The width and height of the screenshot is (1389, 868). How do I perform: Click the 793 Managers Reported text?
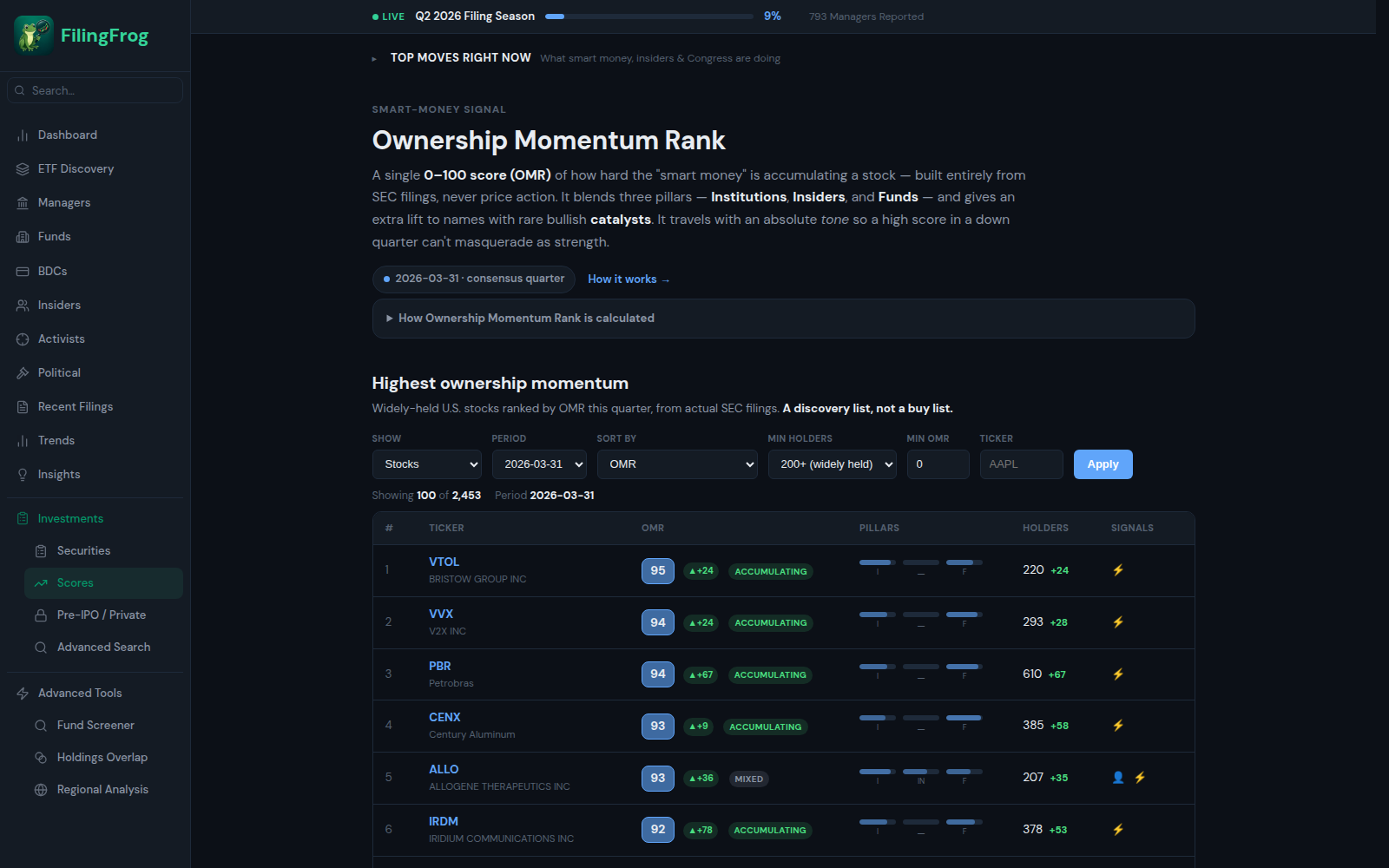tap(866, 17)
